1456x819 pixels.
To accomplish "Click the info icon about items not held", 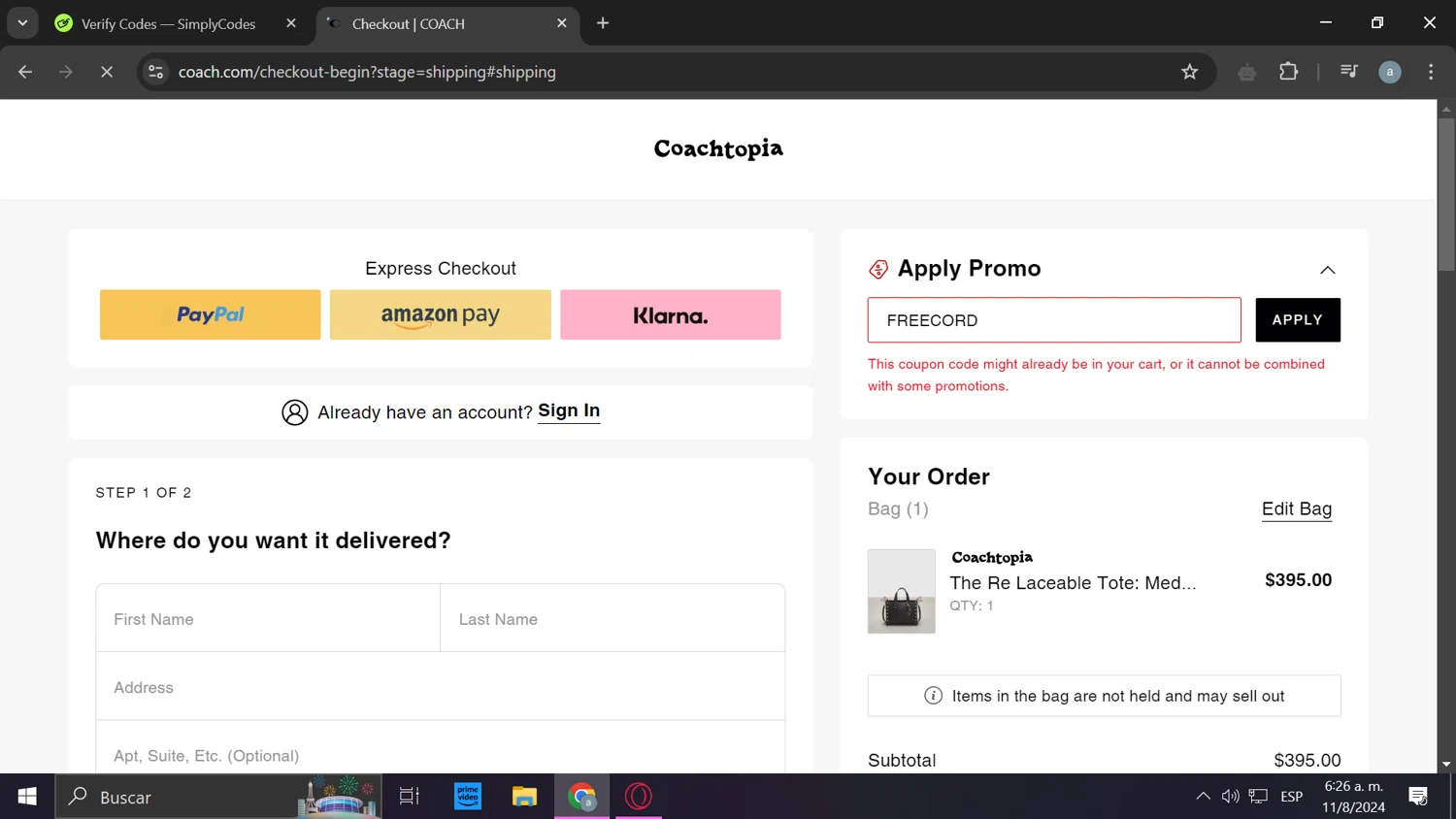I will pyautogui.click(x=934, y=696).
